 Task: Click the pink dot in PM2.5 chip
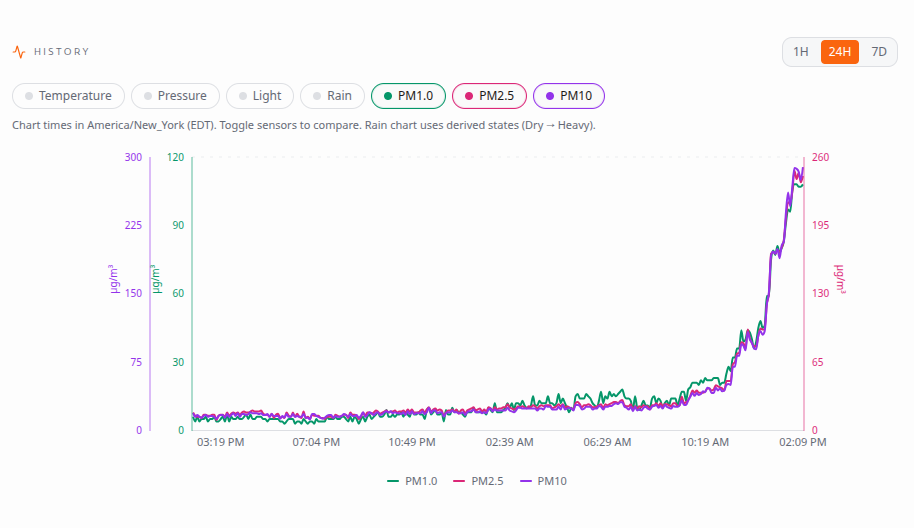pos(469,96)
